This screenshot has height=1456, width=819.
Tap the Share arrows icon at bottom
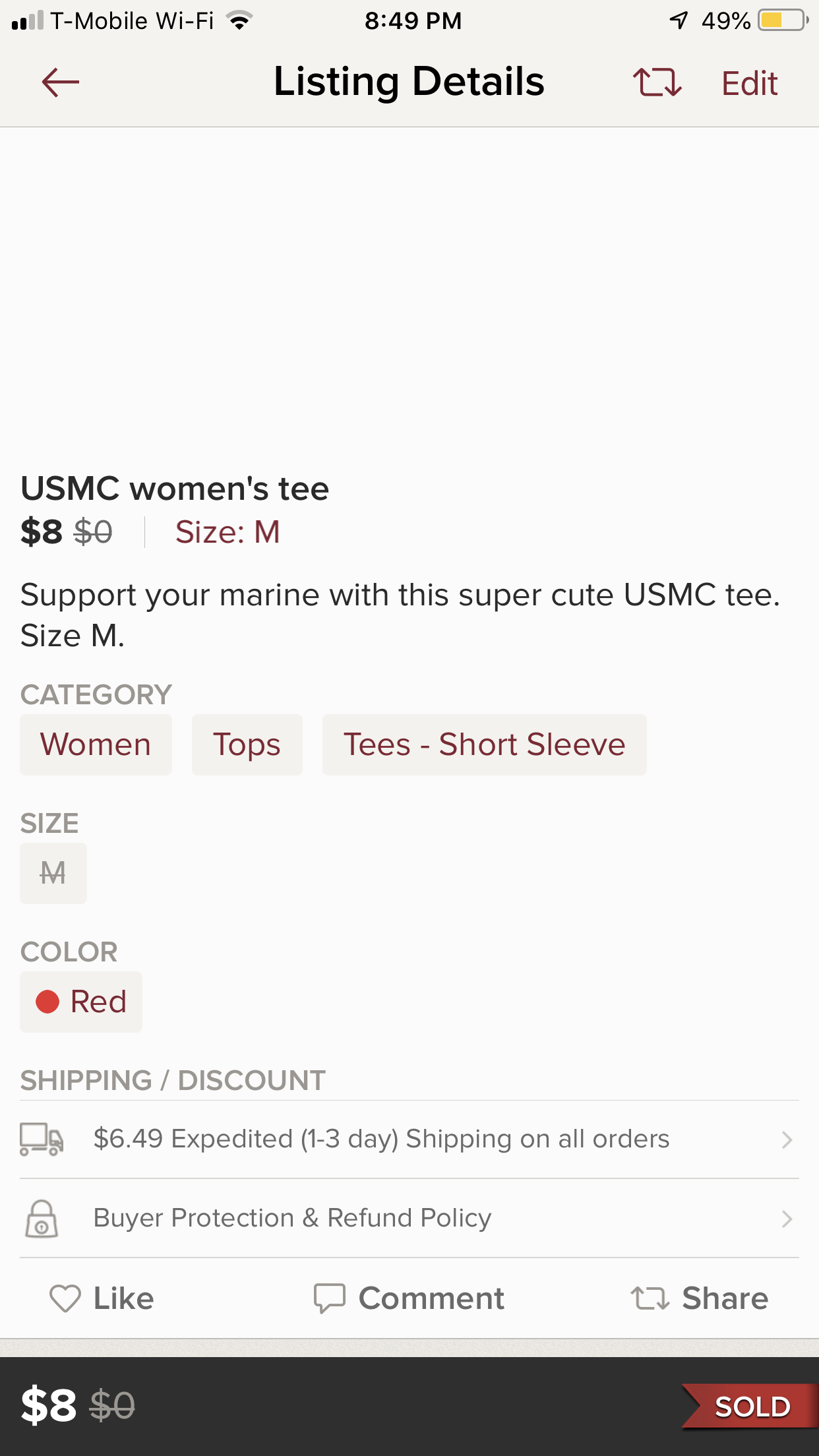tap(650, 1298)
